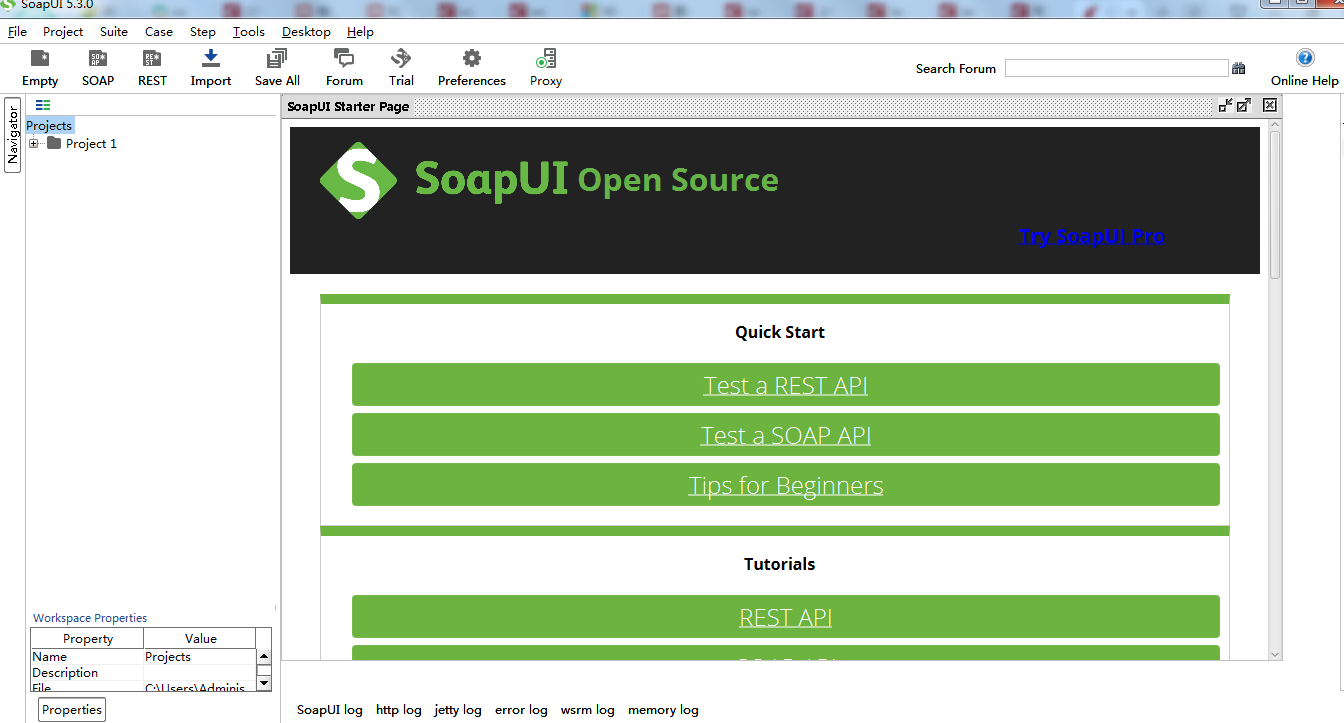This screenshot has width=1344, height=723.
Task: Click the shrink desktop panel icon
Action: click(1226, 105)
